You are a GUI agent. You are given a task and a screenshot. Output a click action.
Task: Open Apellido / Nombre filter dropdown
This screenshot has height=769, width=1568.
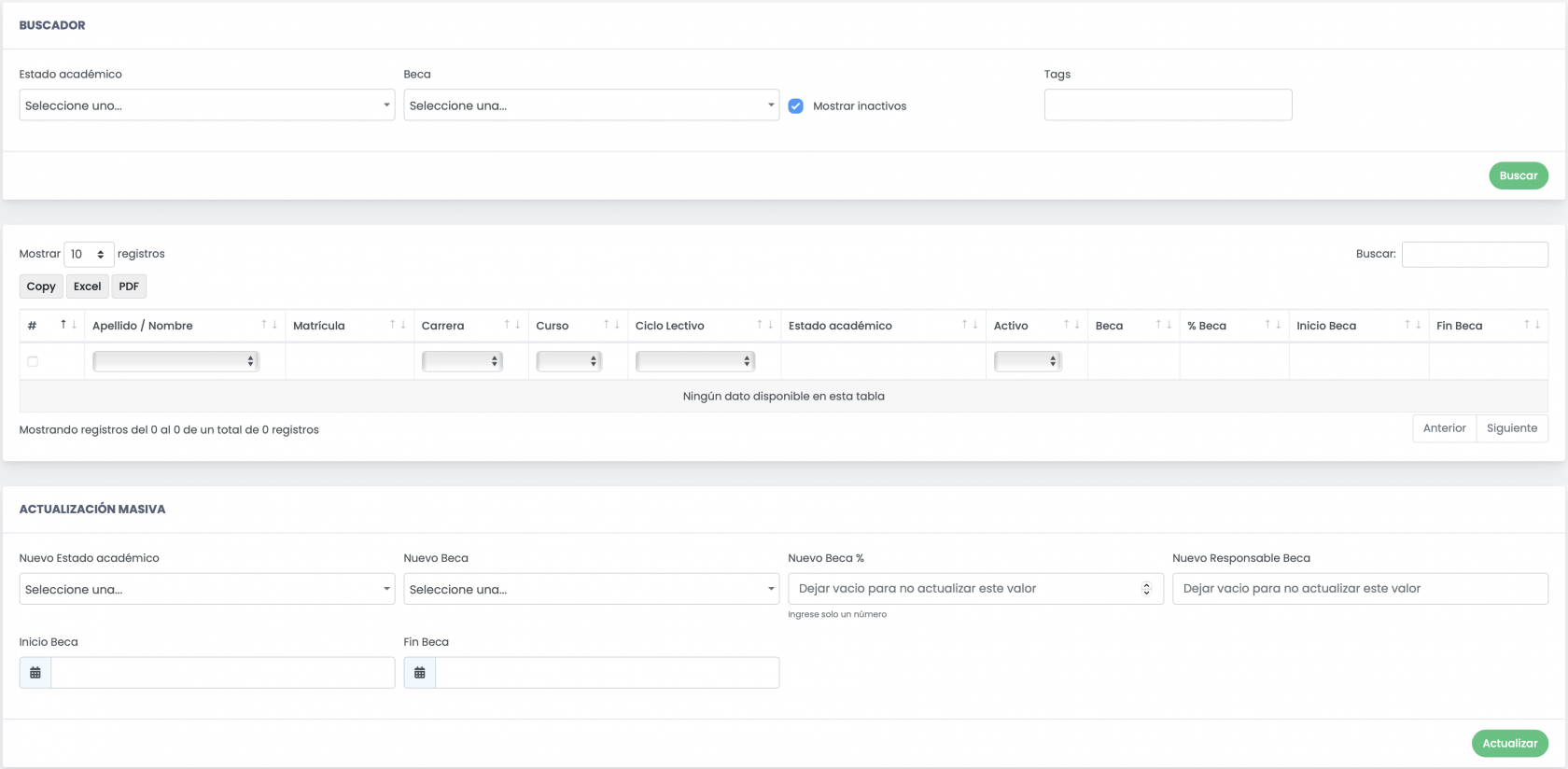coord(175,361)
